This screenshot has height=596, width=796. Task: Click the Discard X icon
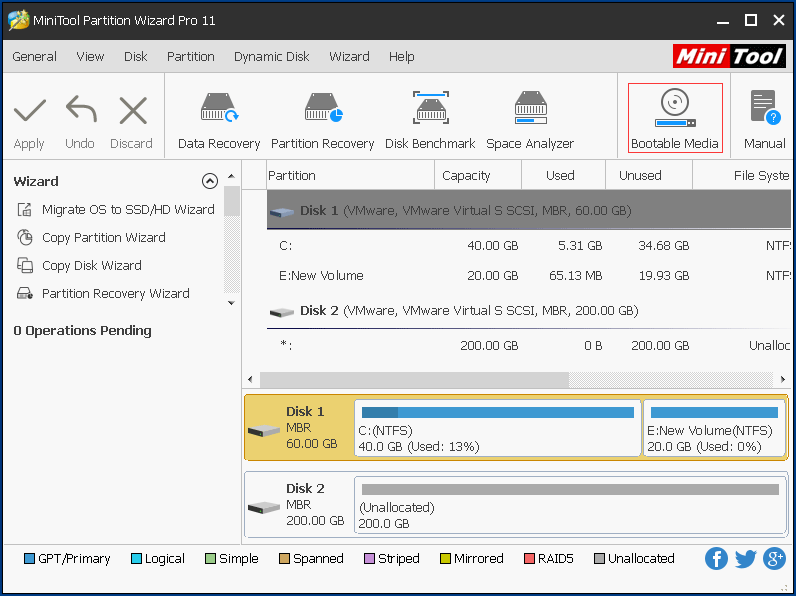point(133,111)
